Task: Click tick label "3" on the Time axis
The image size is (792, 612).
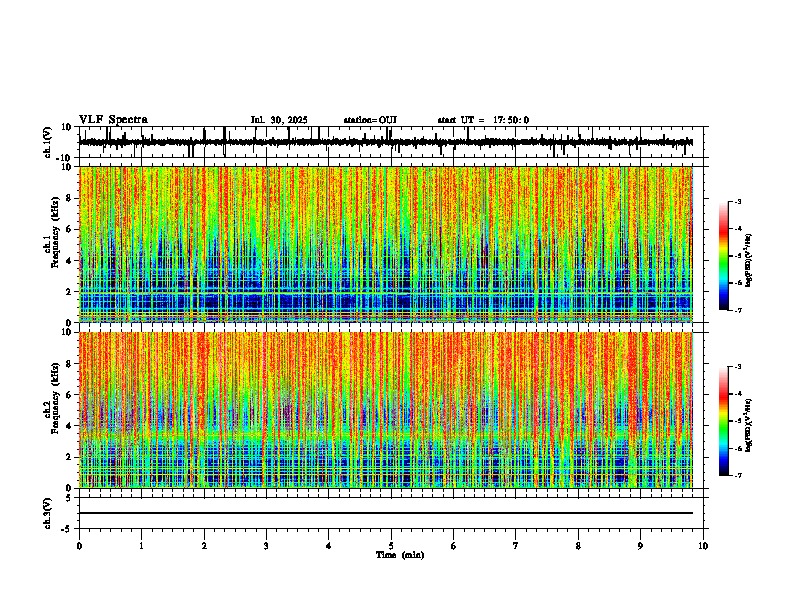Action: (266, 546)
